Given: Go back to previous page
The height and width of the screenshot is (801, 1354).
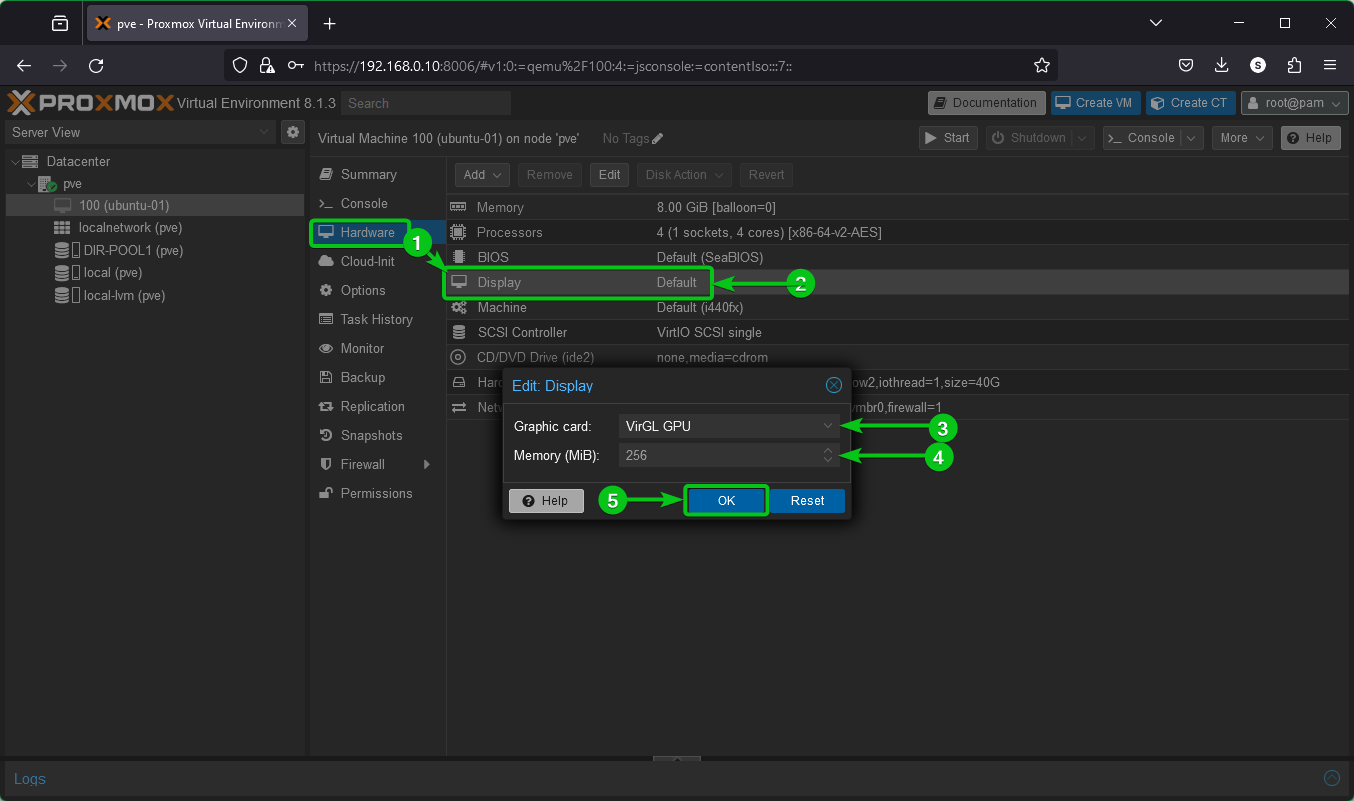Looking at the screenshot, I should pyautogui.click(x=24, y=65).
